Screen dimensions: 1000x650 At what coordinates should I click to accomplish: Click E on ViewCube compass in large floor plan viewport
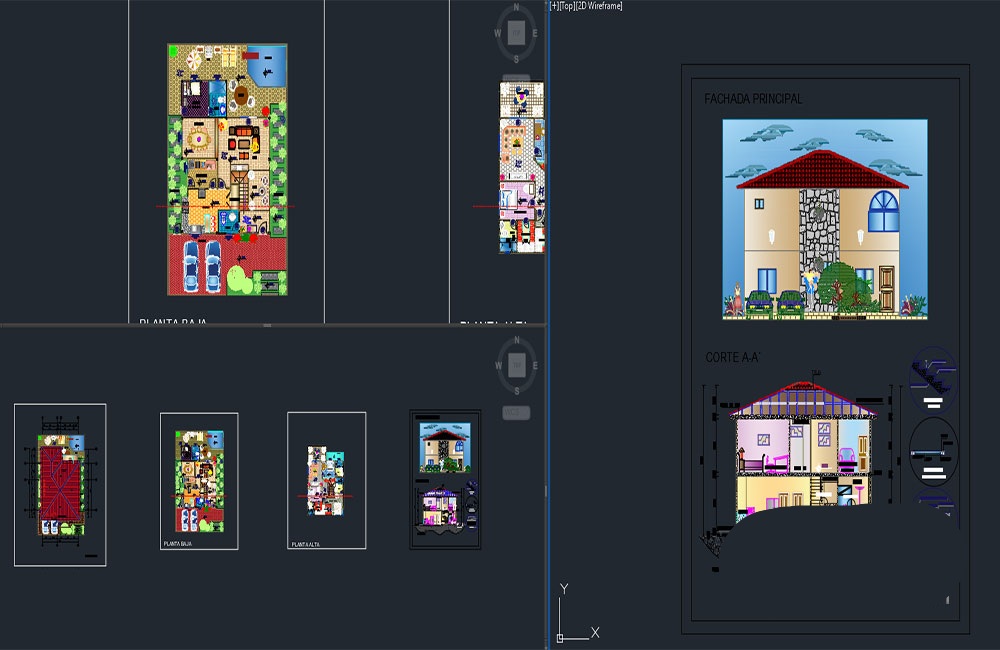click(x=535, y=33)
